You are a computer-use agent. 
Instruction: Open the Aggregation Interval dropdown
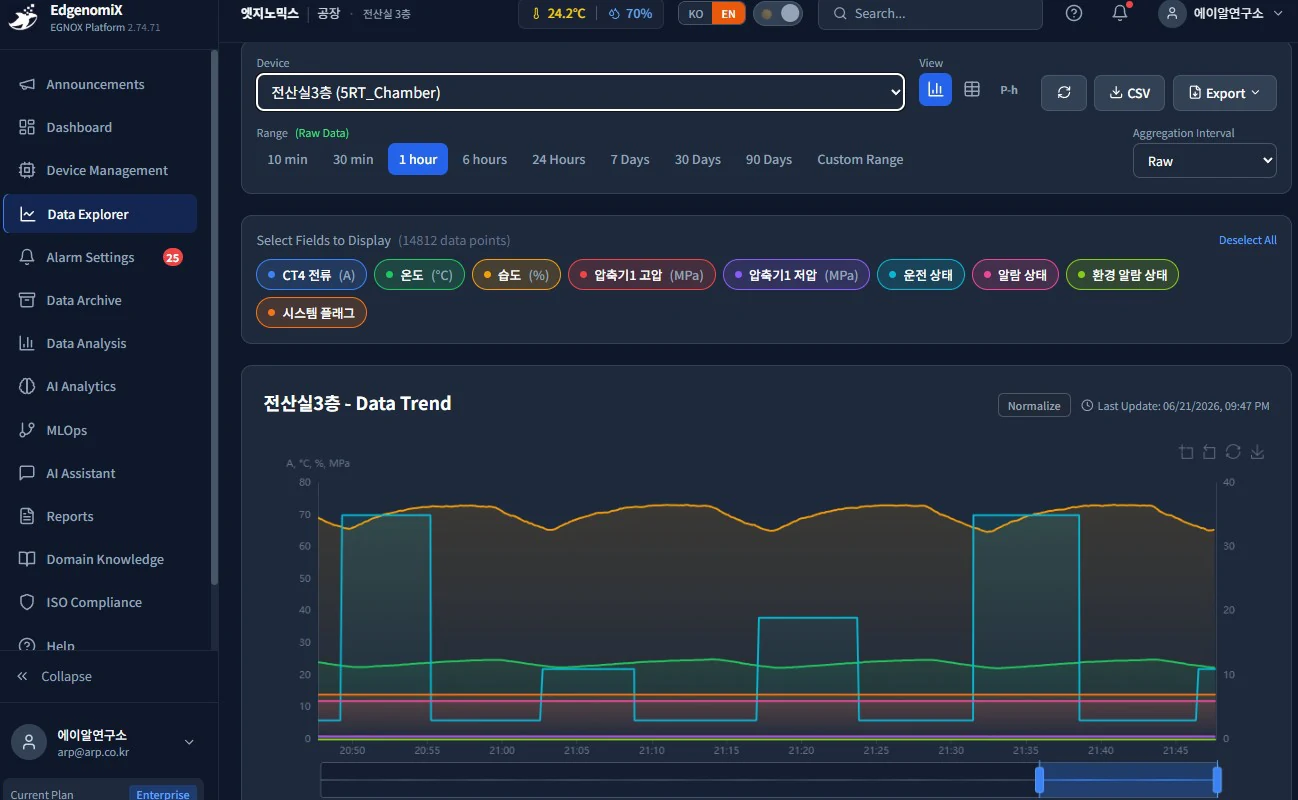coord(1204,161)
